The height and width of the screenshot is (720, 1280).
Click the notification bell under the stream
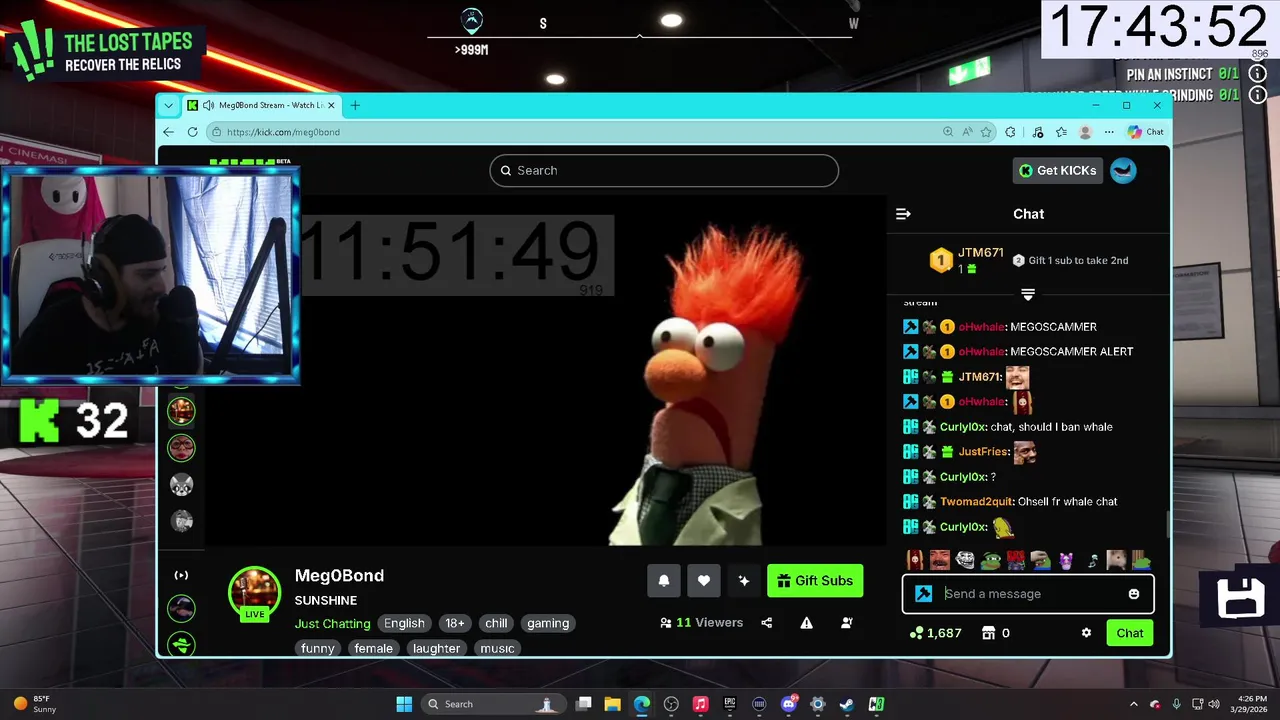tap(664, 581)
